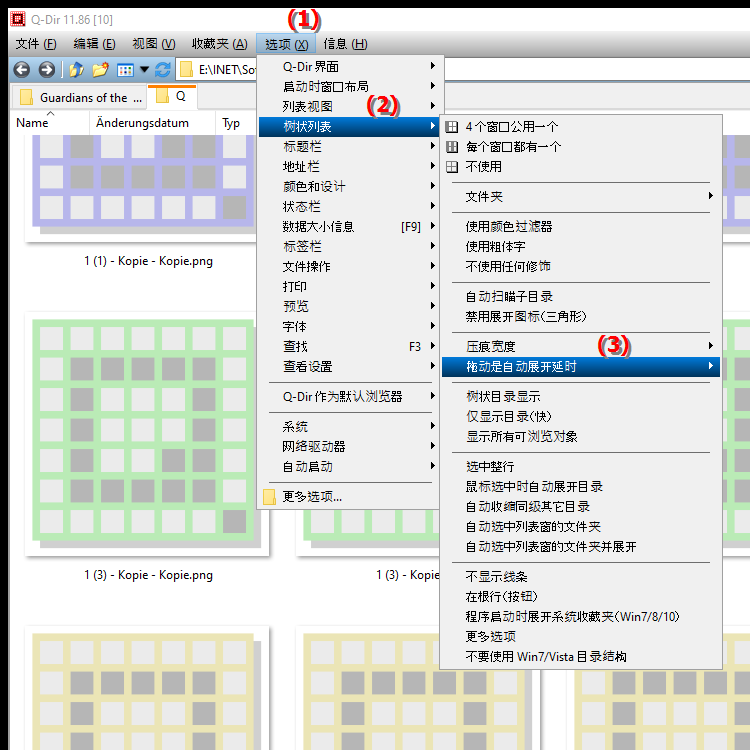Viewport: 750px width, 750px height.
Task: Toggle 使用粗体字 option
Action: [508, 247]
